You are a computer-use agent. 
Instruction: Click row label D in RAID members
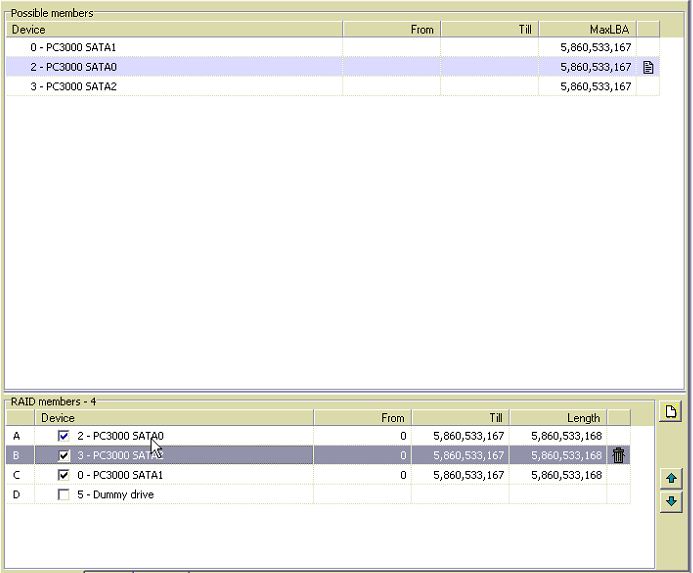[x=16, y=495]
